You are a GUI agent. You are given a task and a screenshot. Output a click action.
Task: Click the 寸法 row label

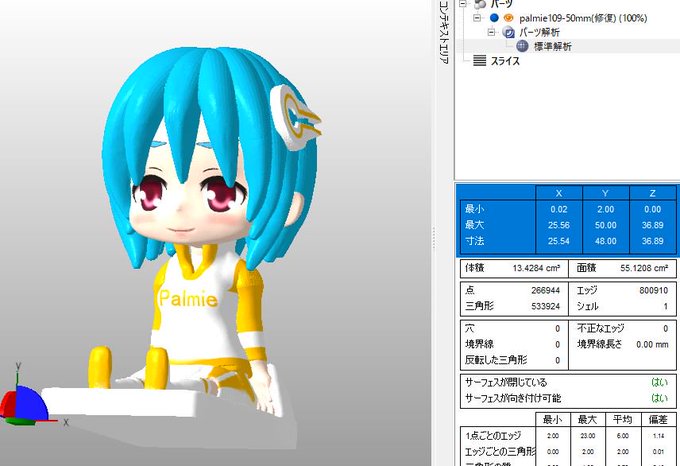[x=475, y=241]
